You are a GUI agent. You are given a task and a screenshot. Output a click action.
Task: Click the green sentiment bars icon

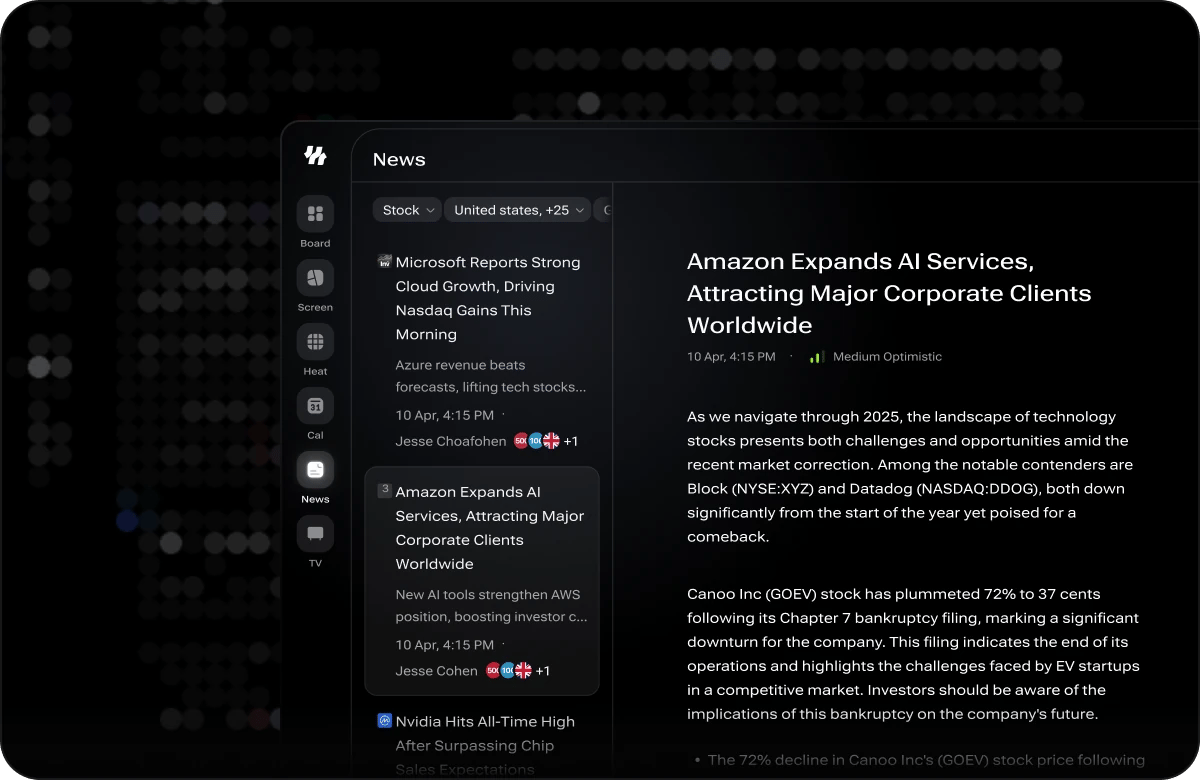[x=817, y=357]
